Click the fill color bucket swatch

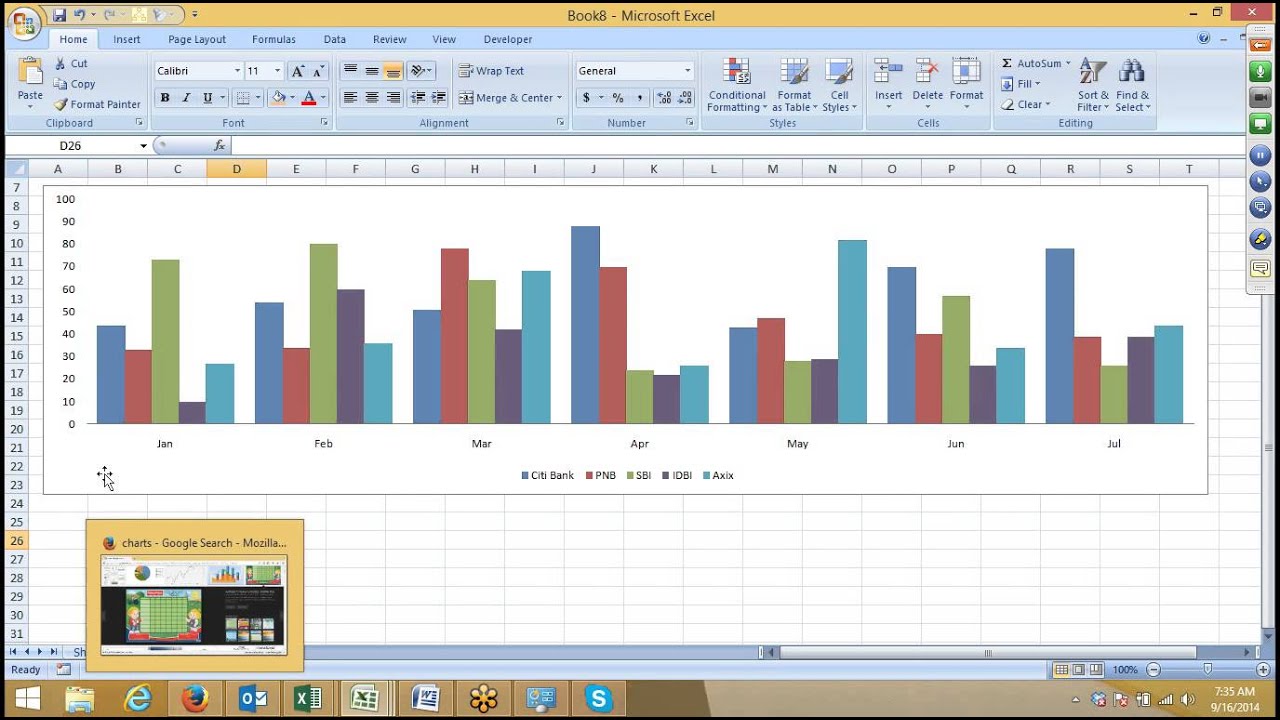[278, 98]
